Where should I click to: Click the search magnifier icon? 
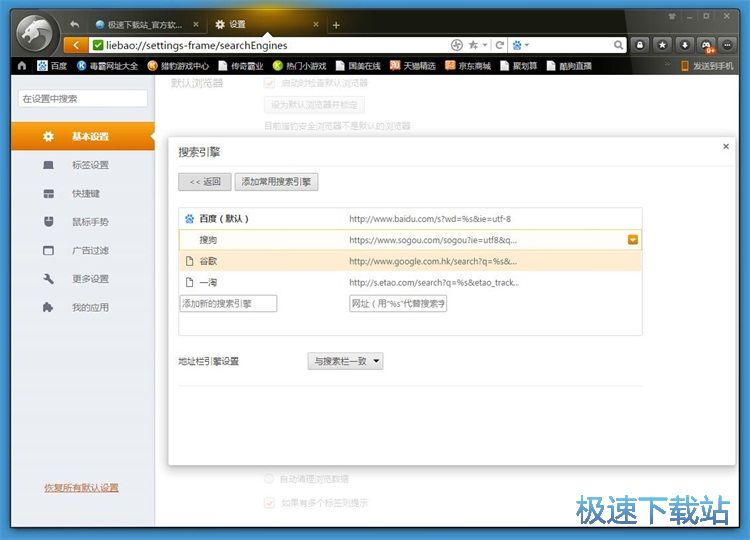click(618, 45)
